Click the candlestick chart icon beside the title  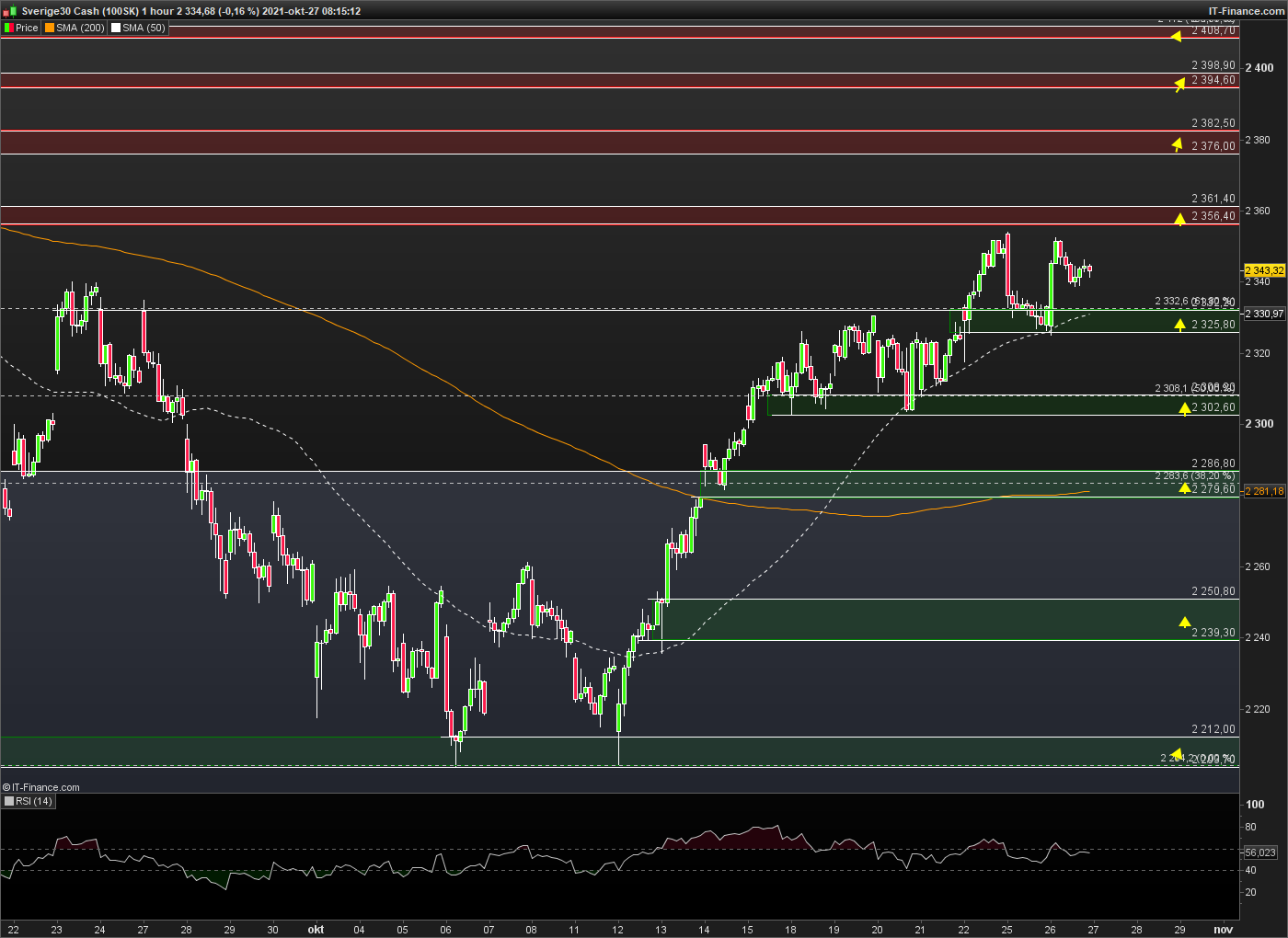(11, 11)
